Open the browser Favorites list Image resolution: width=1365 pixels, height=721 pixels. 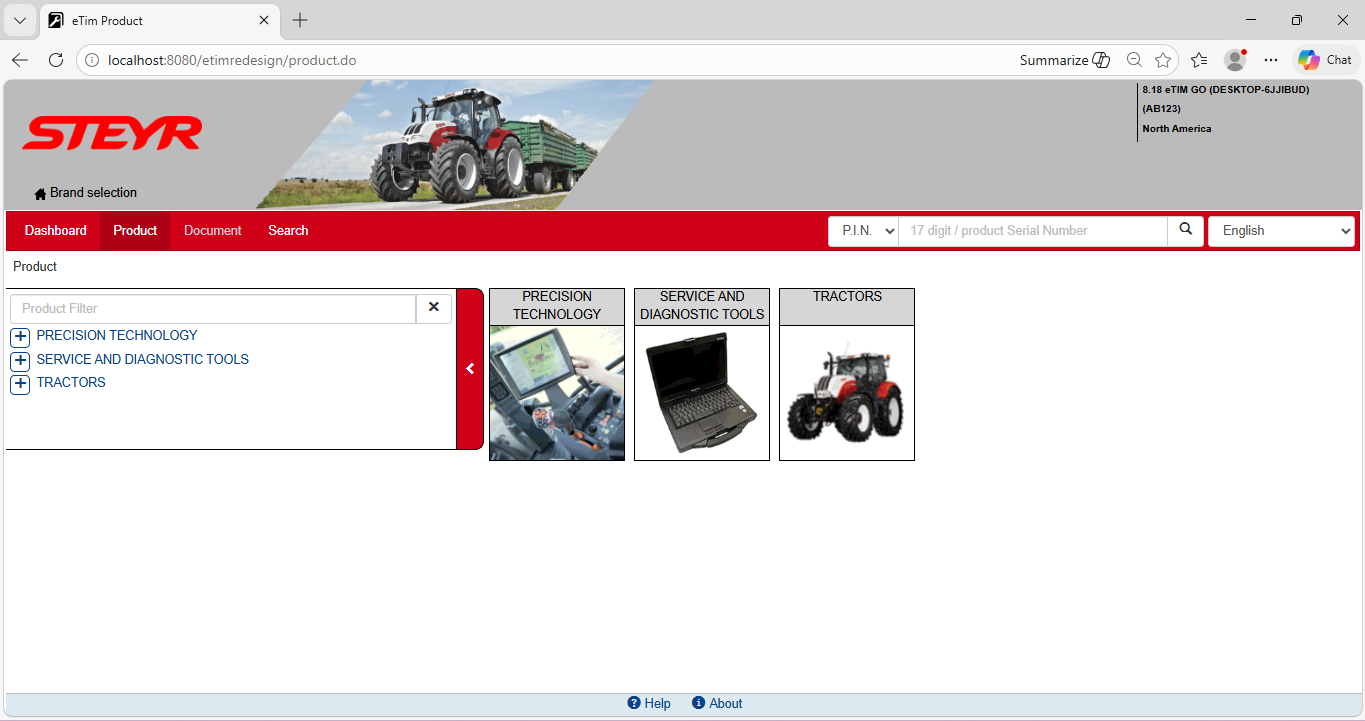[x=1199, y=60]
